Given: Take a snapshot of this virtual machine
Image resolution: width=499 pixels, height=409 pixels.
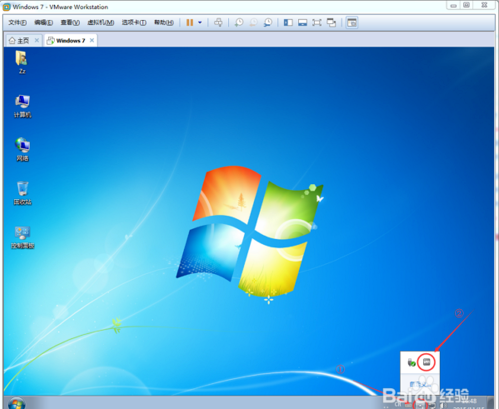Looking at the screenshot, I should pyautogui.click(x=239, y=22).
